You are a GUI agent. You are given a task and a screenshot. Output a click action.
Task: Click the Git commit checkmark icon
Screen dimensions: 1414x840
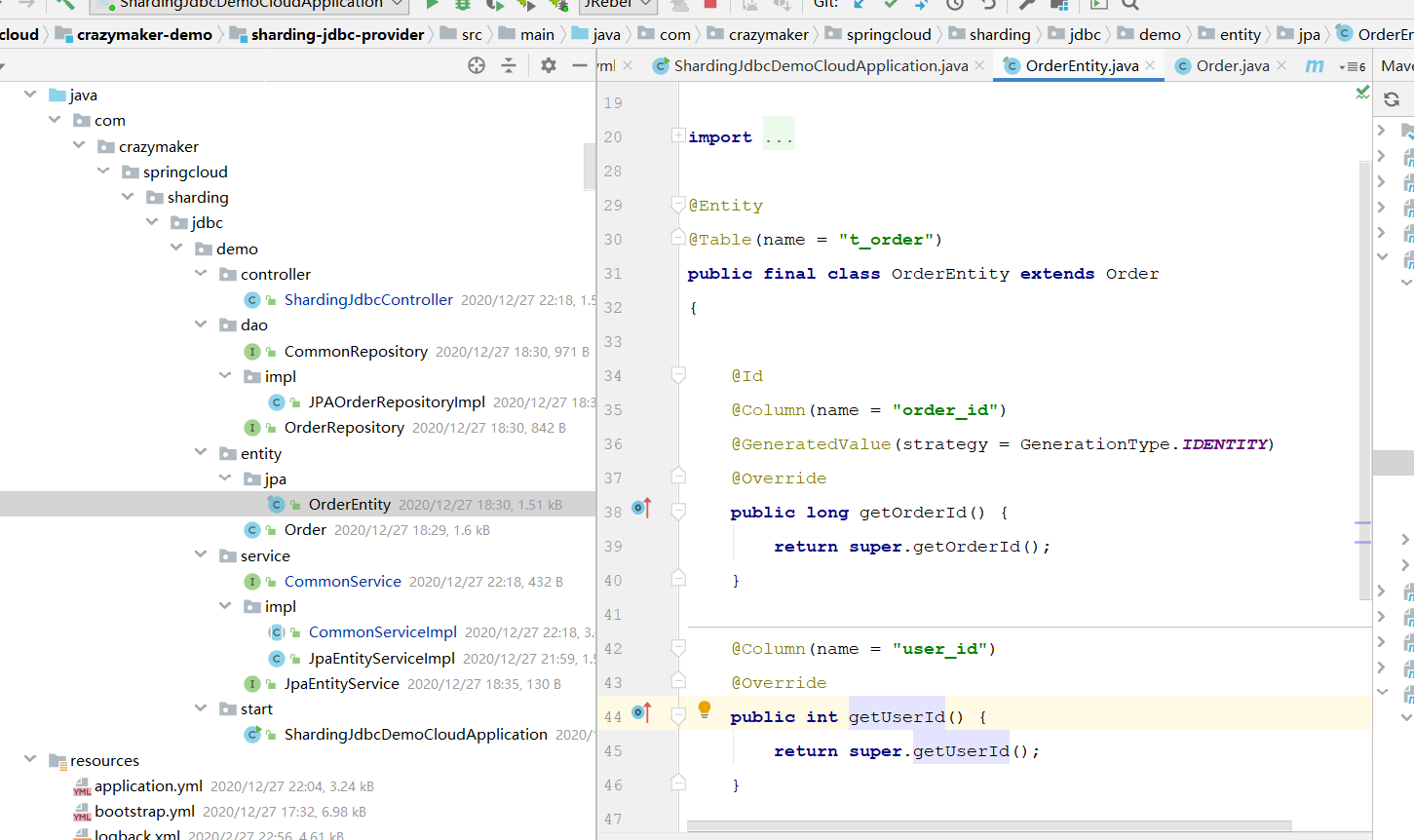pos(891,4)
